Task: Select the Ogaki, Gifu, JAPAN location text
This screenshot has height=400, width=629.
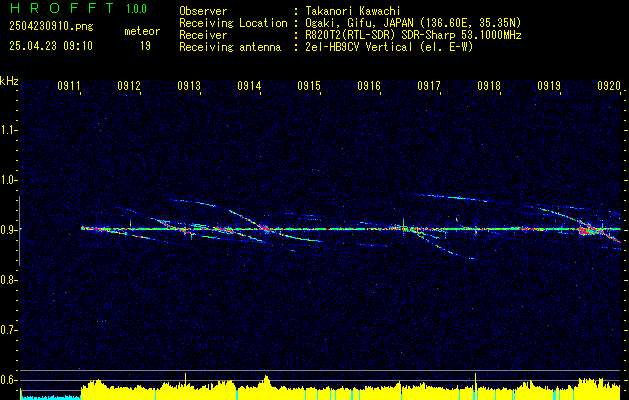Action: point(413,23)
